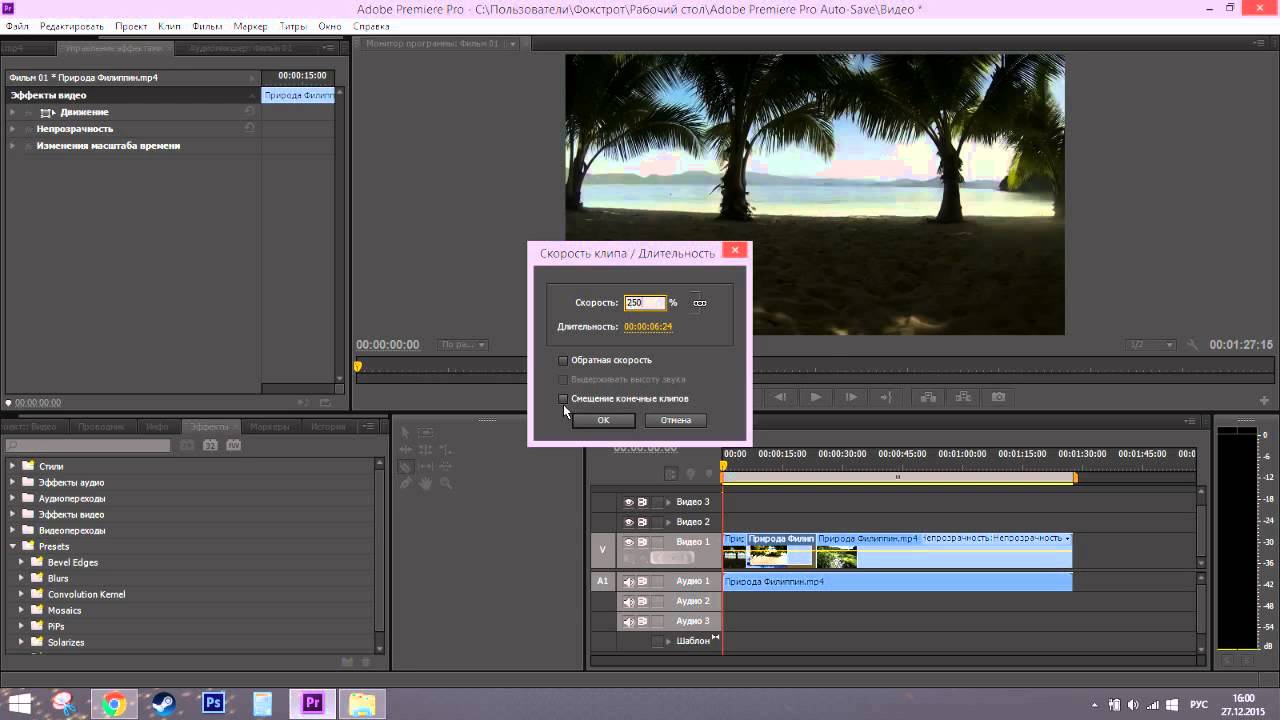Toggle visibility of Видео 2 track
The height and width of the screenshot is (720, 1280).
pyautogui.click(x=629, y=522)
